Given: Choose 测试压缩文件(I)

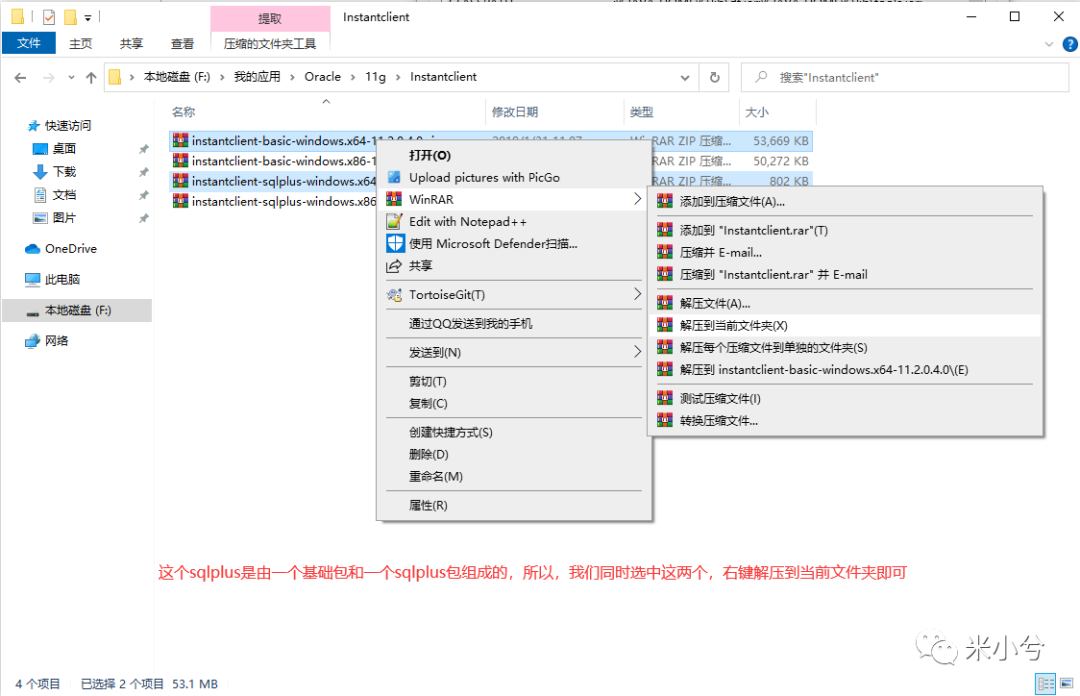Looking at the screenshot, I should [x=845, y=398].
